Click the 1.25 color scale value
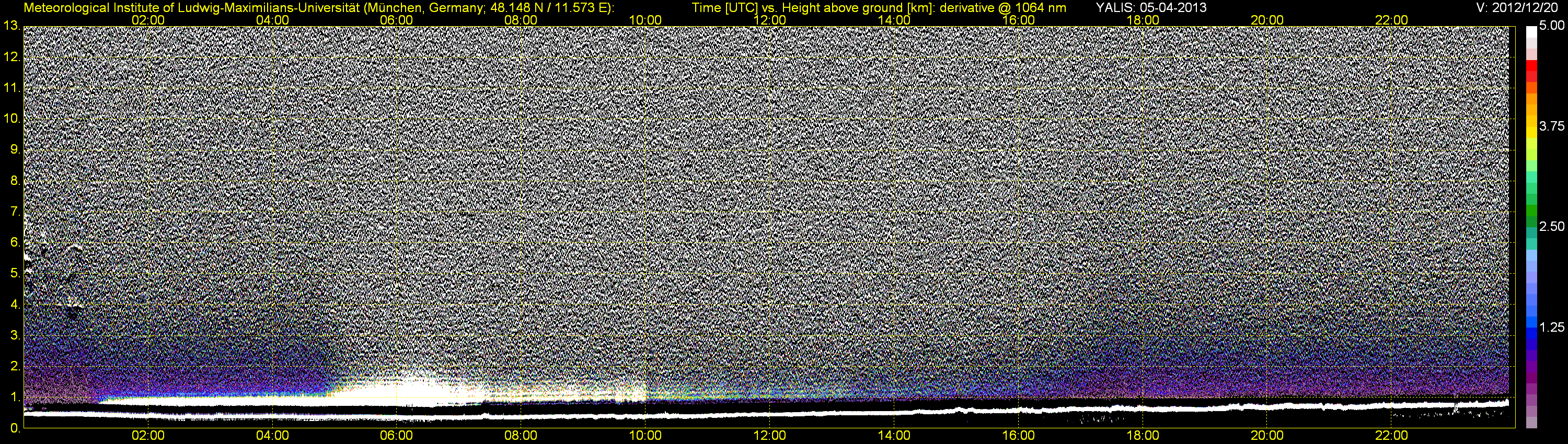The height and width of the screenshot is (444, 1568). coord(1552,327)
